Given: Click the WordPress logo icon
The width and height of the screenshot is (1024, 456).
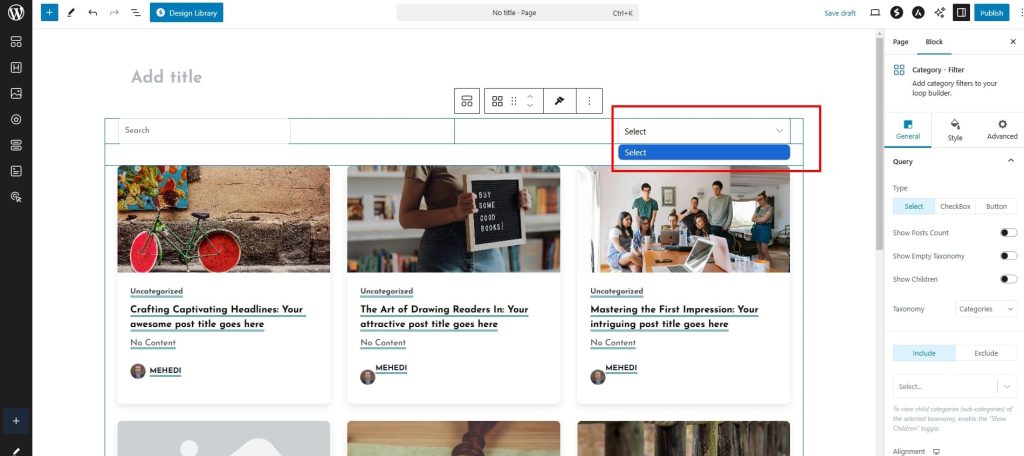Looking at the screenshot, I should (16, 13).
